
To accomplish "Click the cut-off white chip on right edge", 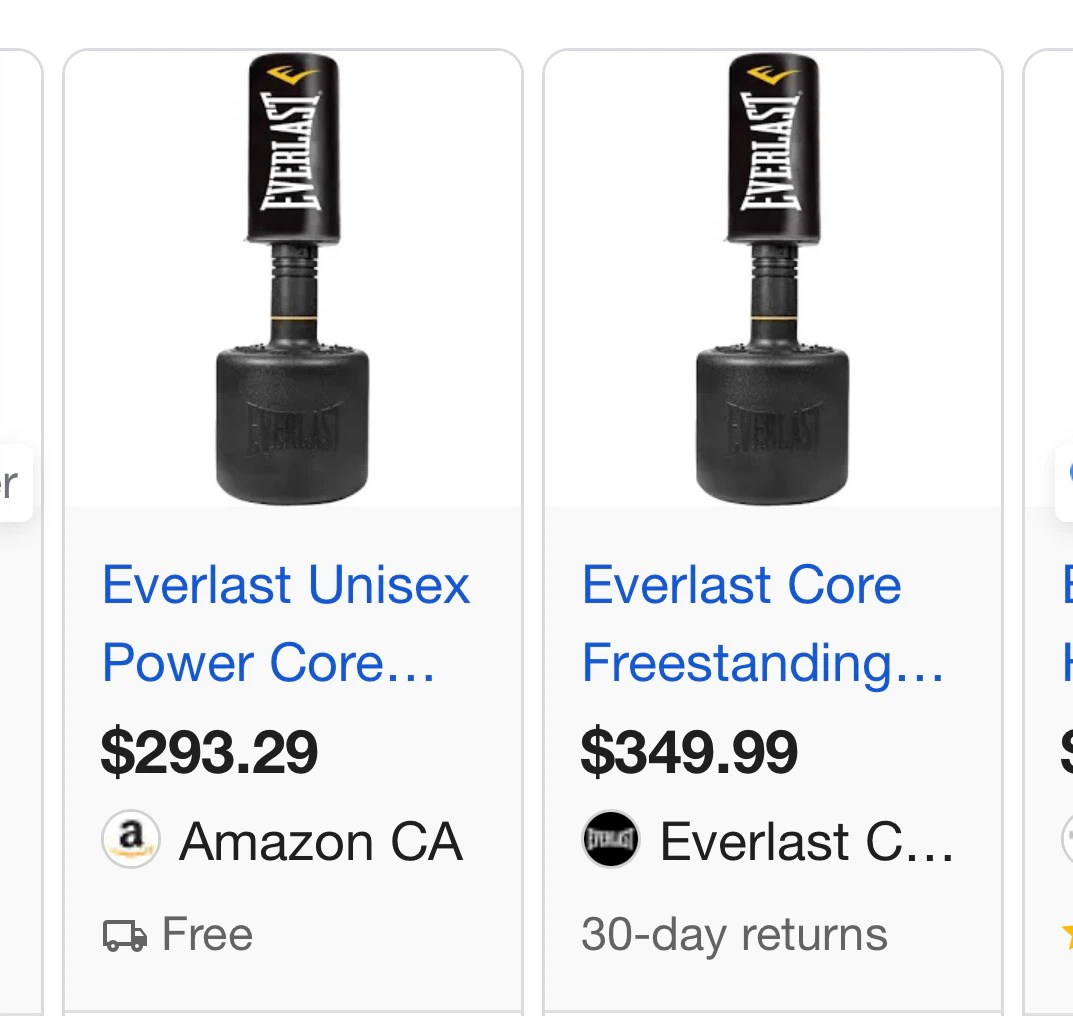I will [1064, 483].
